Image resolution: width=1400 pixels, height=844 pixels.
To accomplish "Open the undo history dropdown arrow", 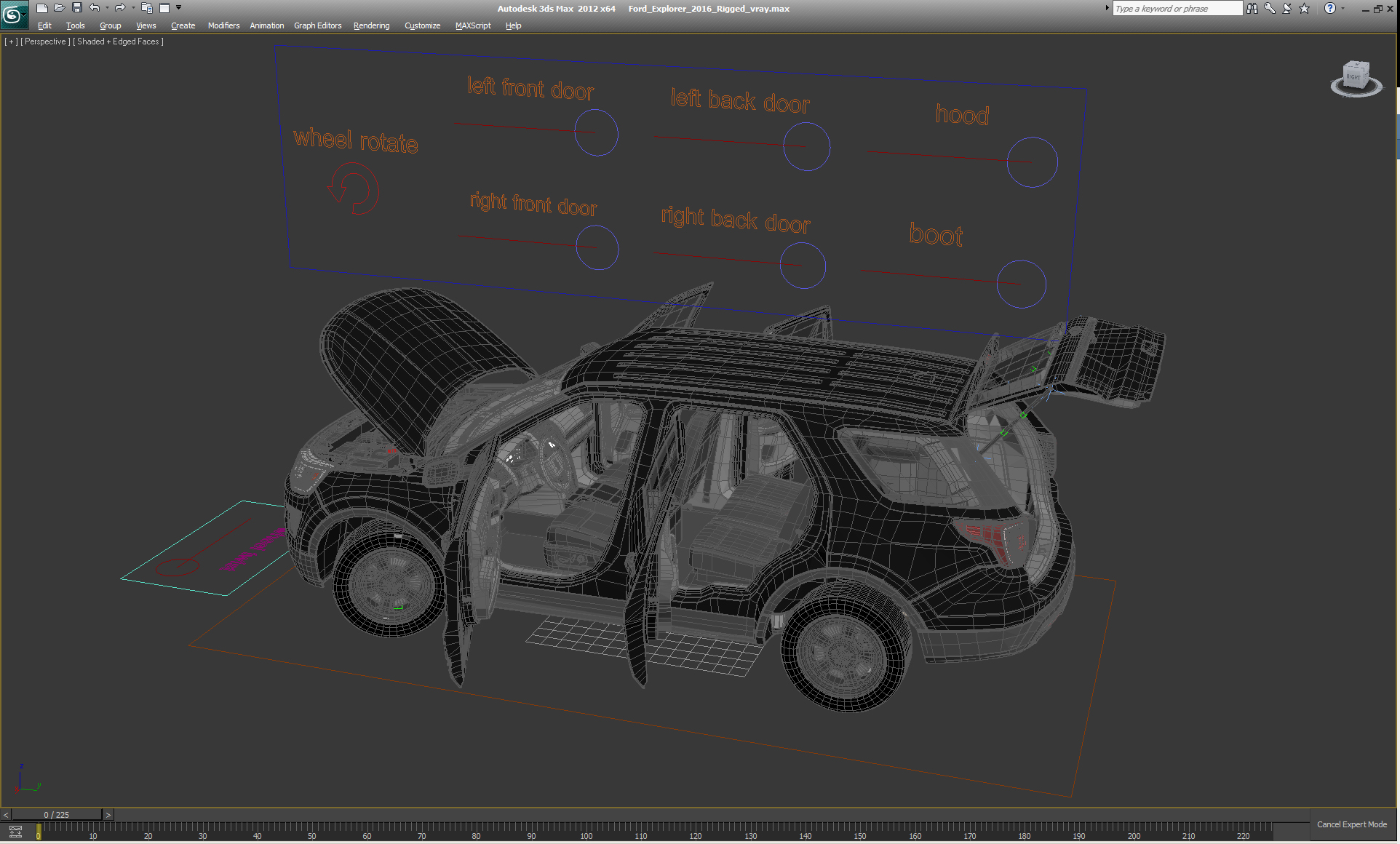I will [x=107, y=8].
